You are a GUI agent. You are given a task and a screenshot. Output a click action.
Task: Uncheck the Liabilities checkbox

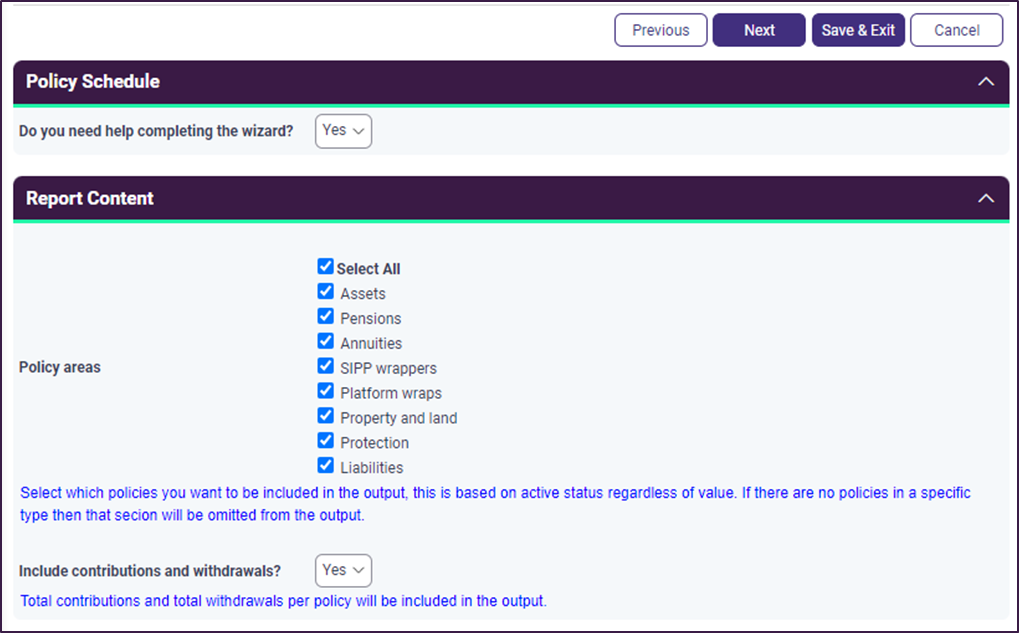click(x=325, y=466)
